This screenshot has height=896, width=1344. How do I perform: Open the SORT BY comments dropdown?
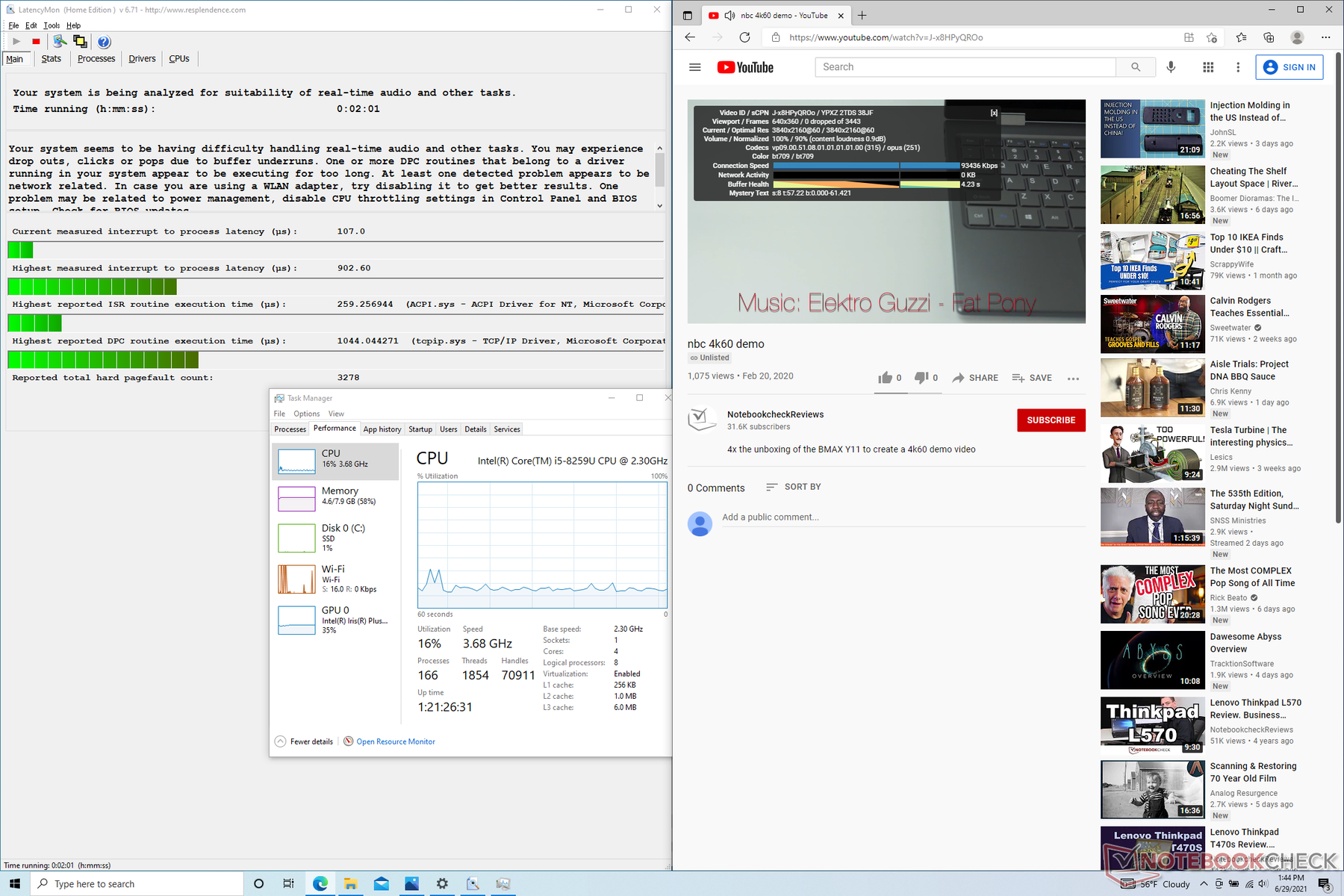pos(793,487)
